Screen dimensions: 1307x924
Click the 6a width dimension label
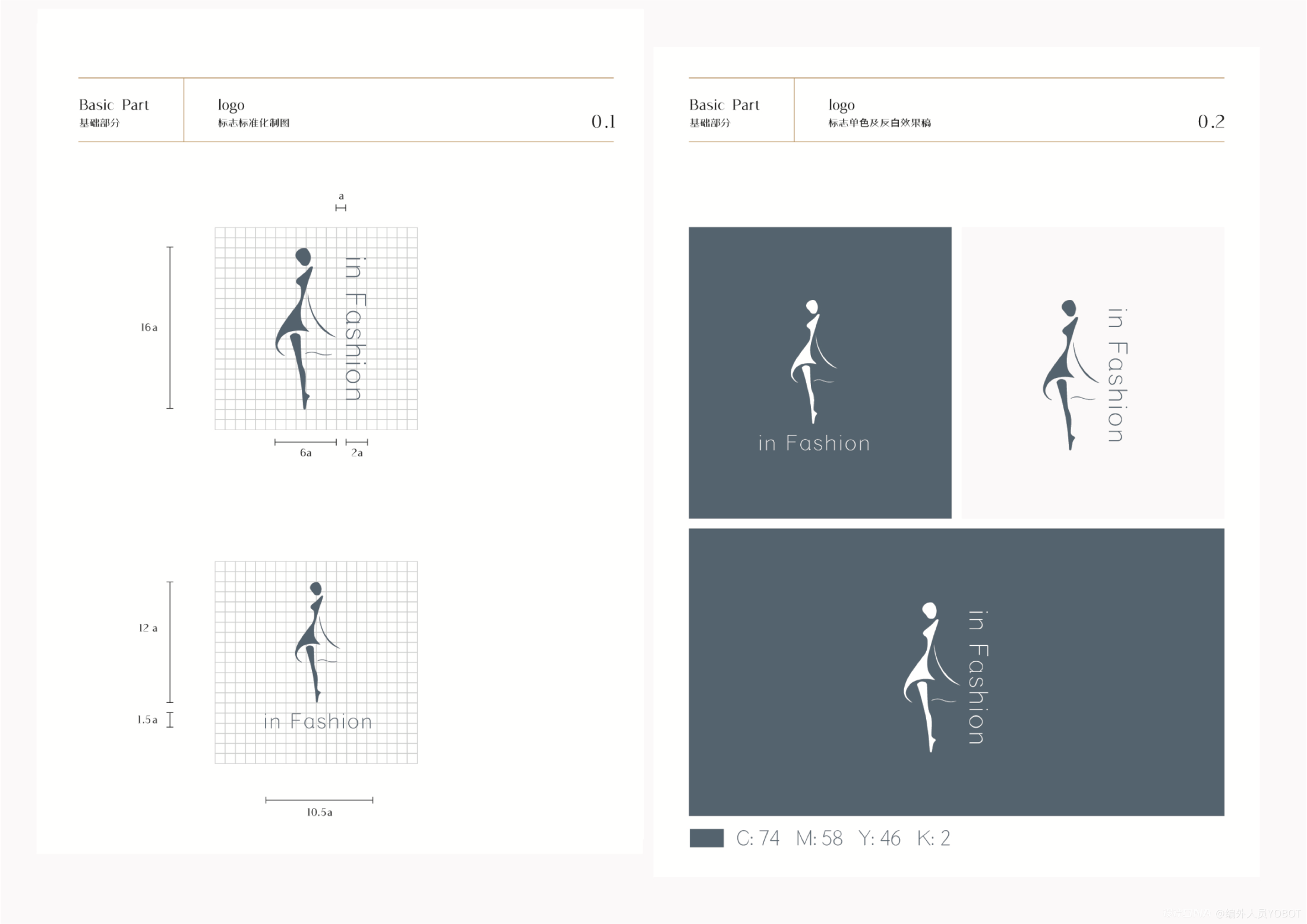[x=305, y=453]
